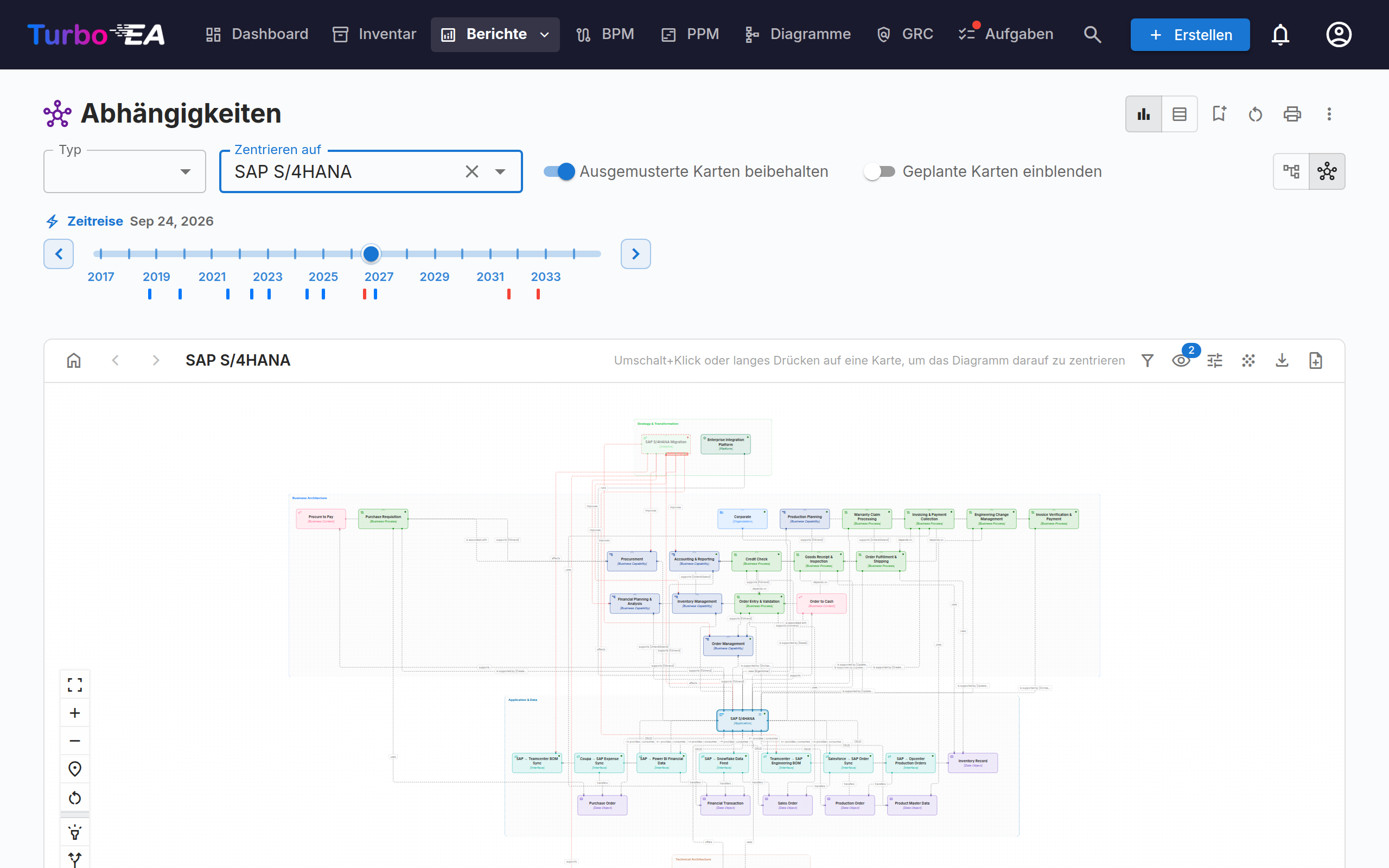Export diagram to new file
Viewport: 1389px width, 868px height.
pos(1316,361)
